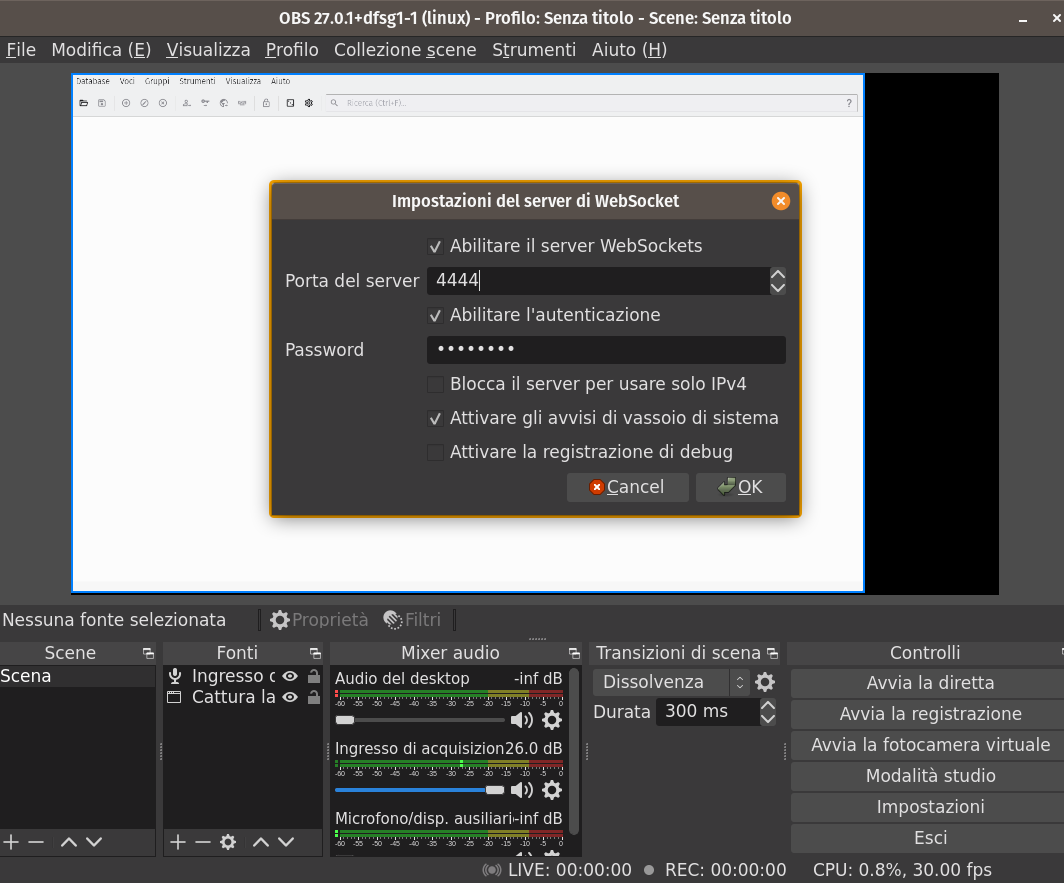Open the Strumenti menu
This screenshot has height=883, width=1064.
tap(533, 49)
